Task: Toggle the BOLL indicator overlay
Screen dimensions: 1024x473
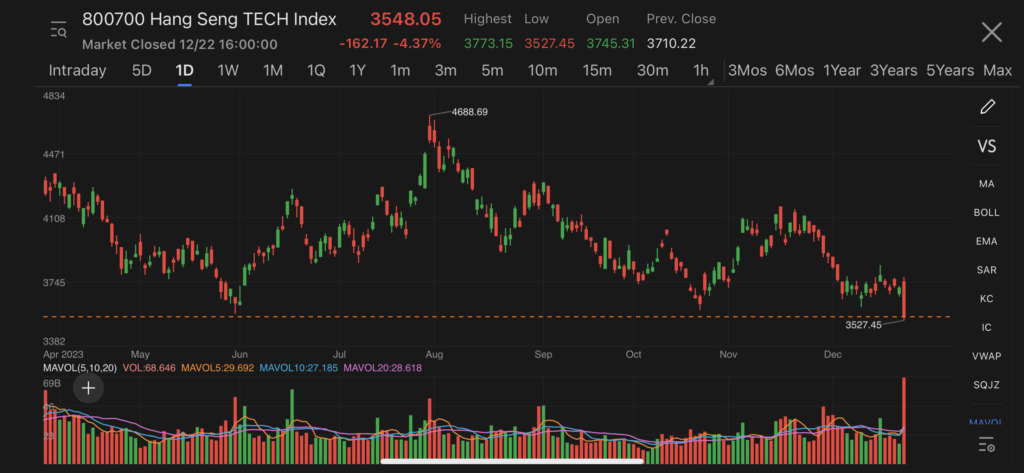Action: pyautogui.click(x=986, y=213)
